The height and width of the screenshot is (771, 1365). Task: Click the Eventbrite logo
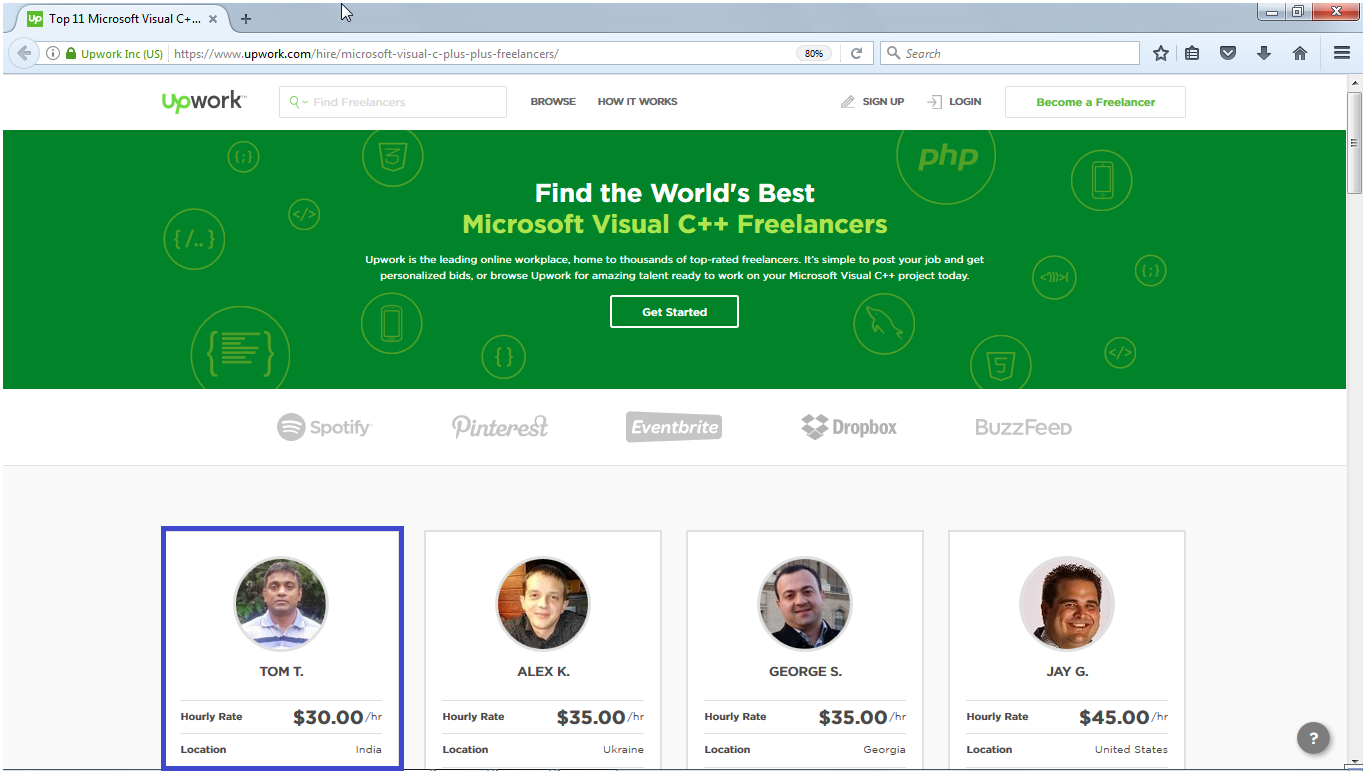point(674,427)
